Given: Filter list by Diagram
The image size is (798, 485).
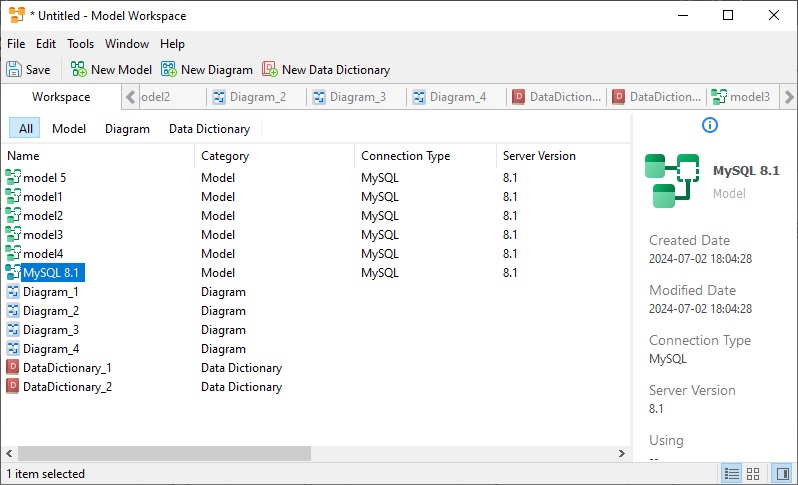Looking at the screenshot, I should click(127, 129).
